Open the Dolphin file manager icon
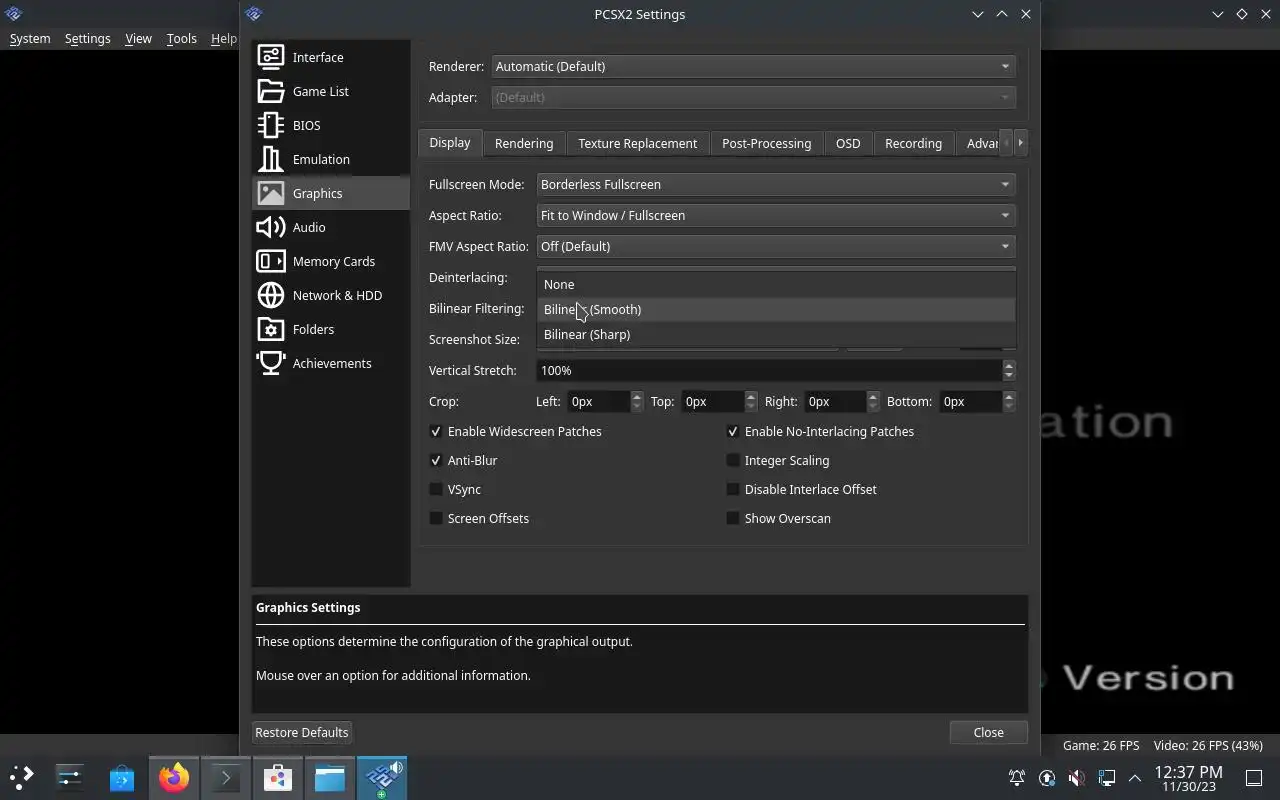The width and height of the screenshot is (1280, 800). 330,777
